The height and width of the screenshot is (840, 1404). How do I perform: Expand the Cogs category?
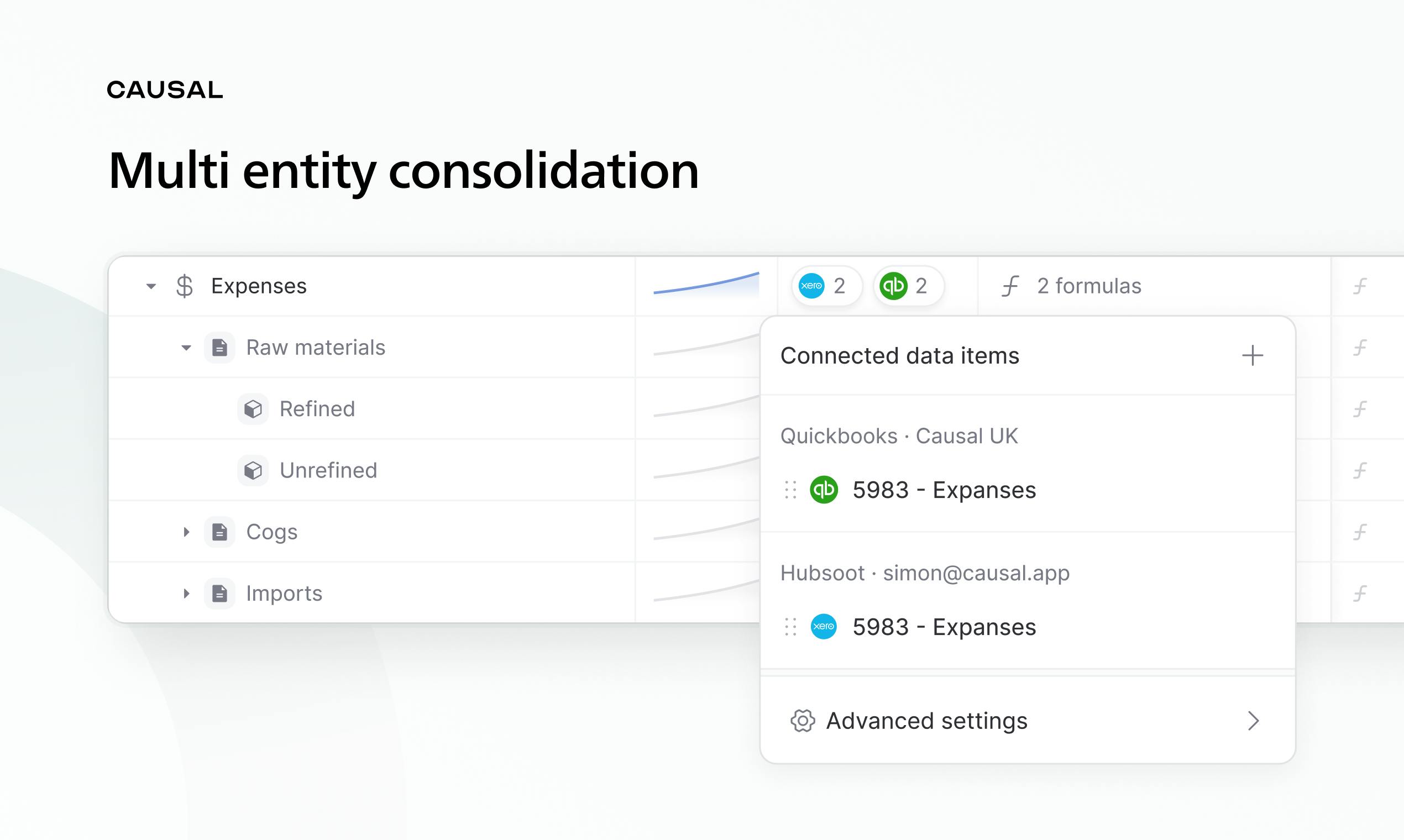coord(186,532)
